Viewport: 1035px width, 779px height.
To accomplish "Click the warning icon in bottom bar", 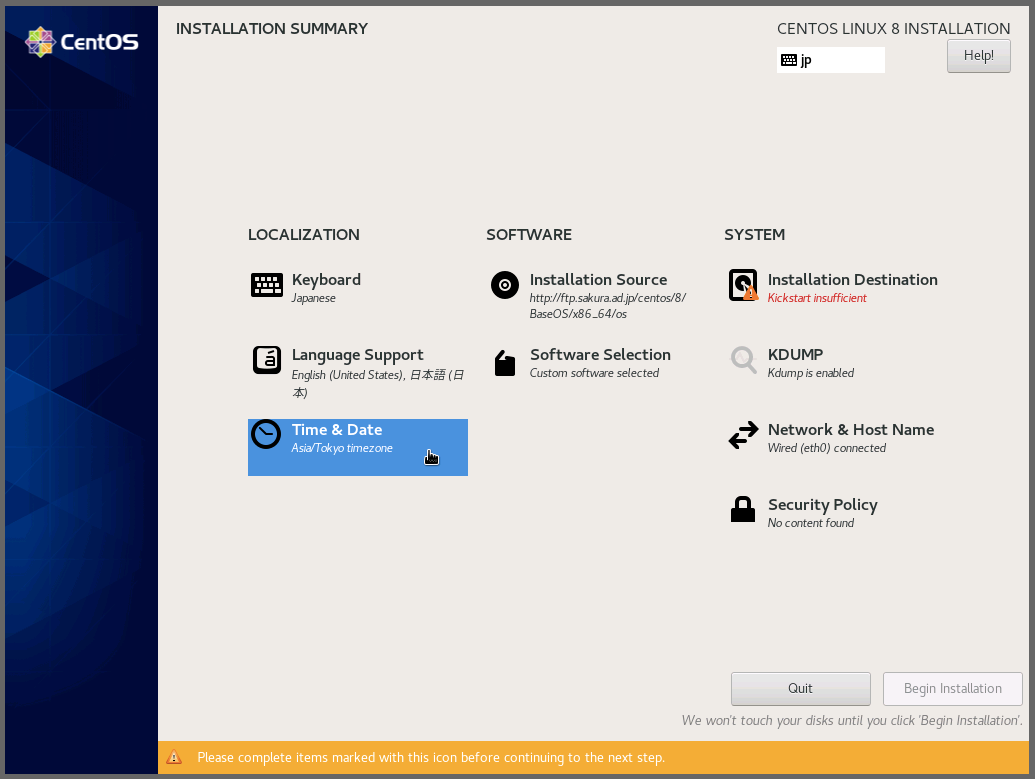I will (174, 757).
